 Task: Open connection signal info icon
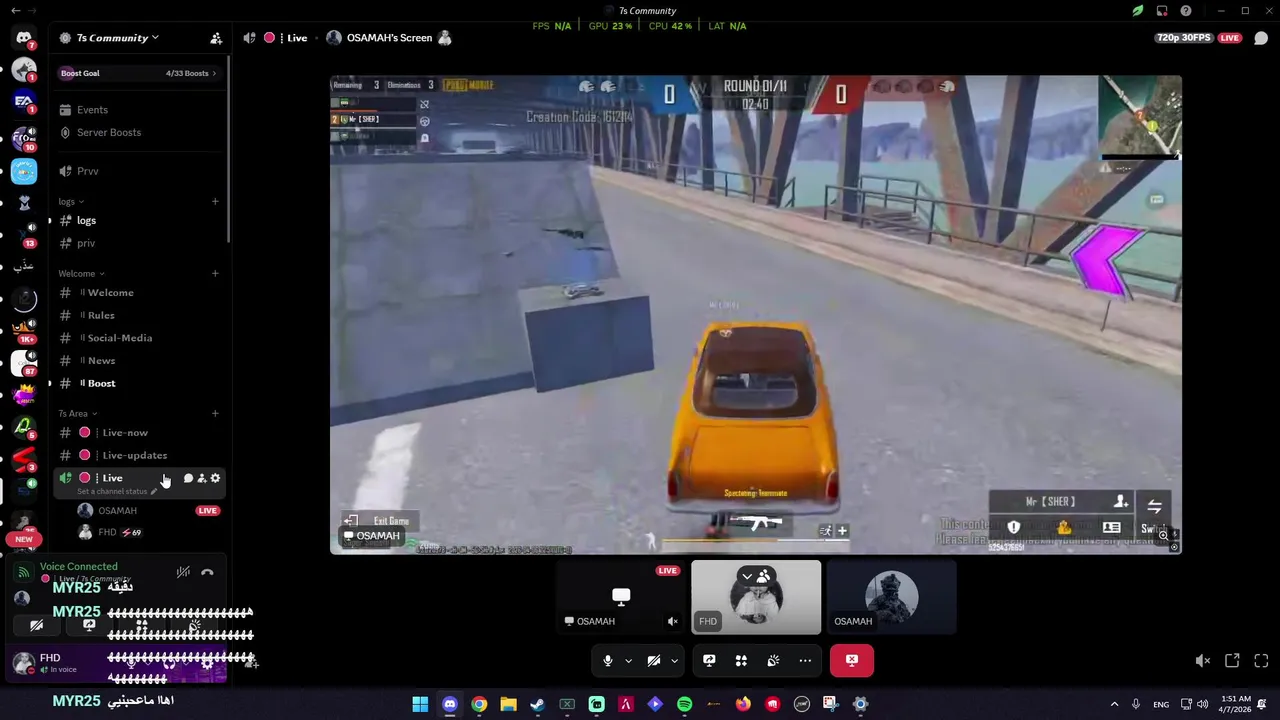[x=24, y=573]
